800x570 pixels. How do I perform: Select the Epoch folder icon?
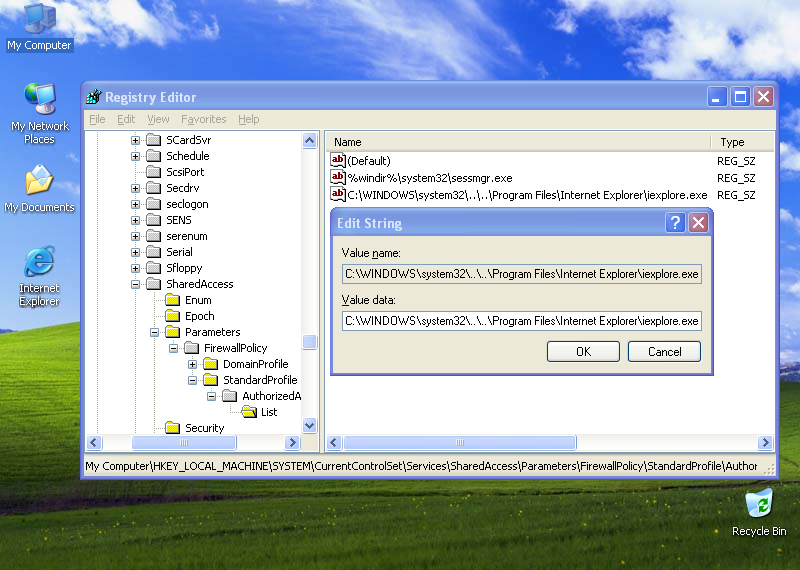tap(172, 316)
